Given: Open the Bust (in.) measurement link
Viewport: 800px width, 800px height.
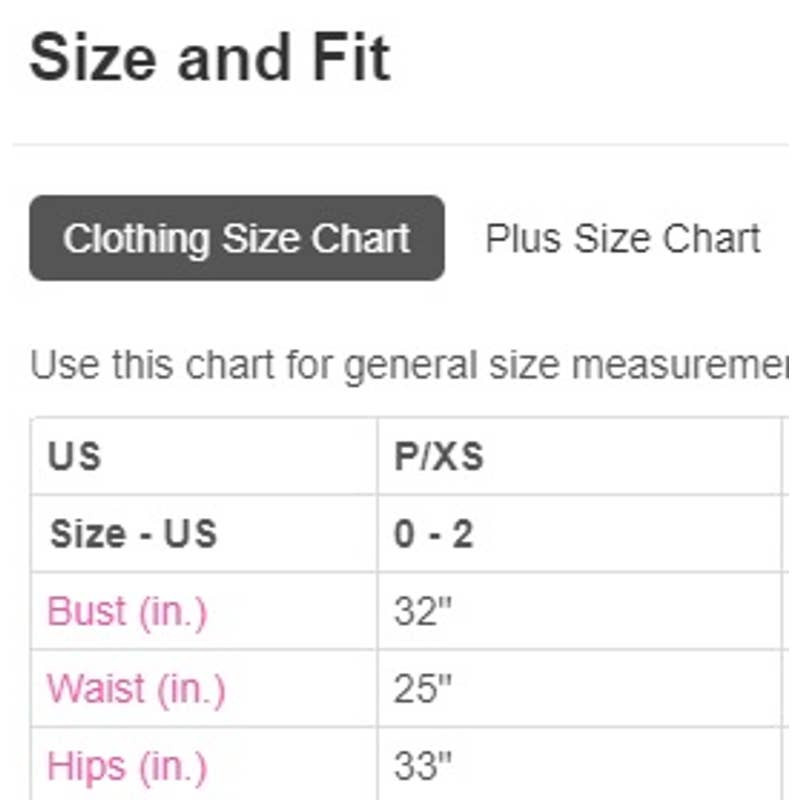Looking at the screenshot, I should [x=127, y=611].
